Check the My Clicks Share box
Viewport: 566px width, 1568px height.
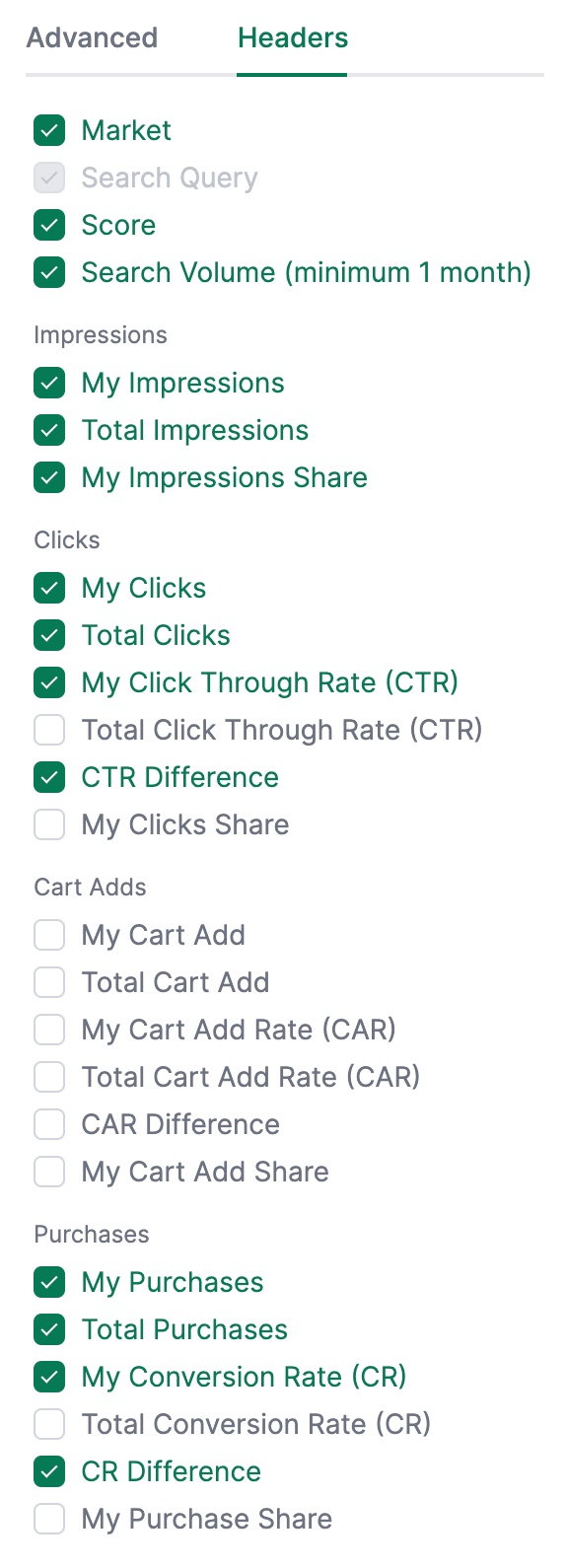pyautogui.click(x=49, y=824)
